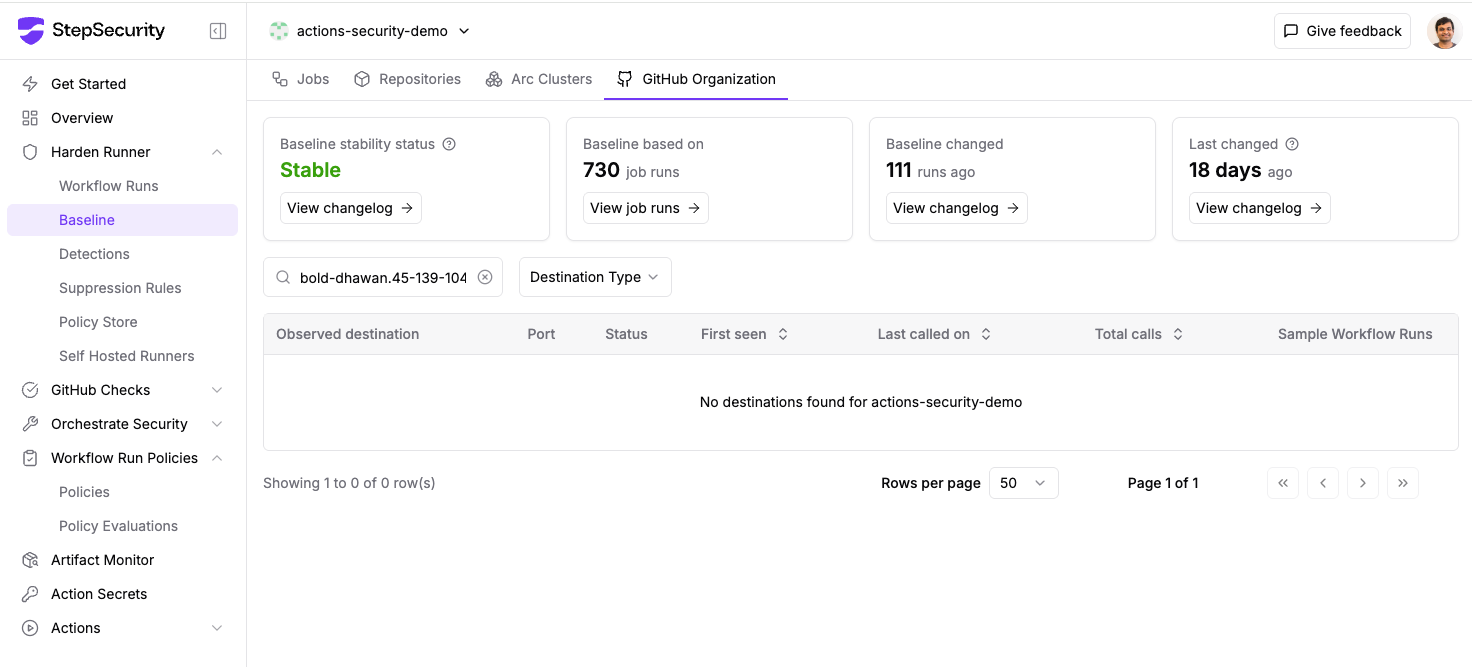Image resolution: width=1472 pixels, height=667 pixels.
Task: Open the Rows per page dropdown
Action: 1023,483
